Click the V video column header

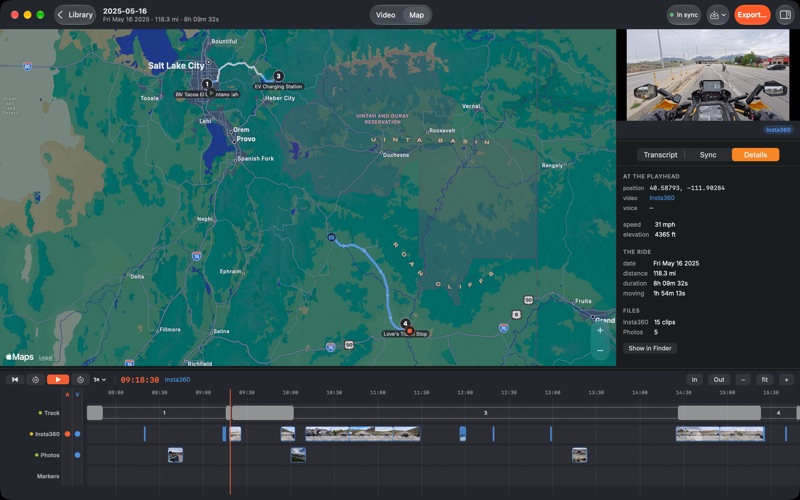(x=77, y=394)
